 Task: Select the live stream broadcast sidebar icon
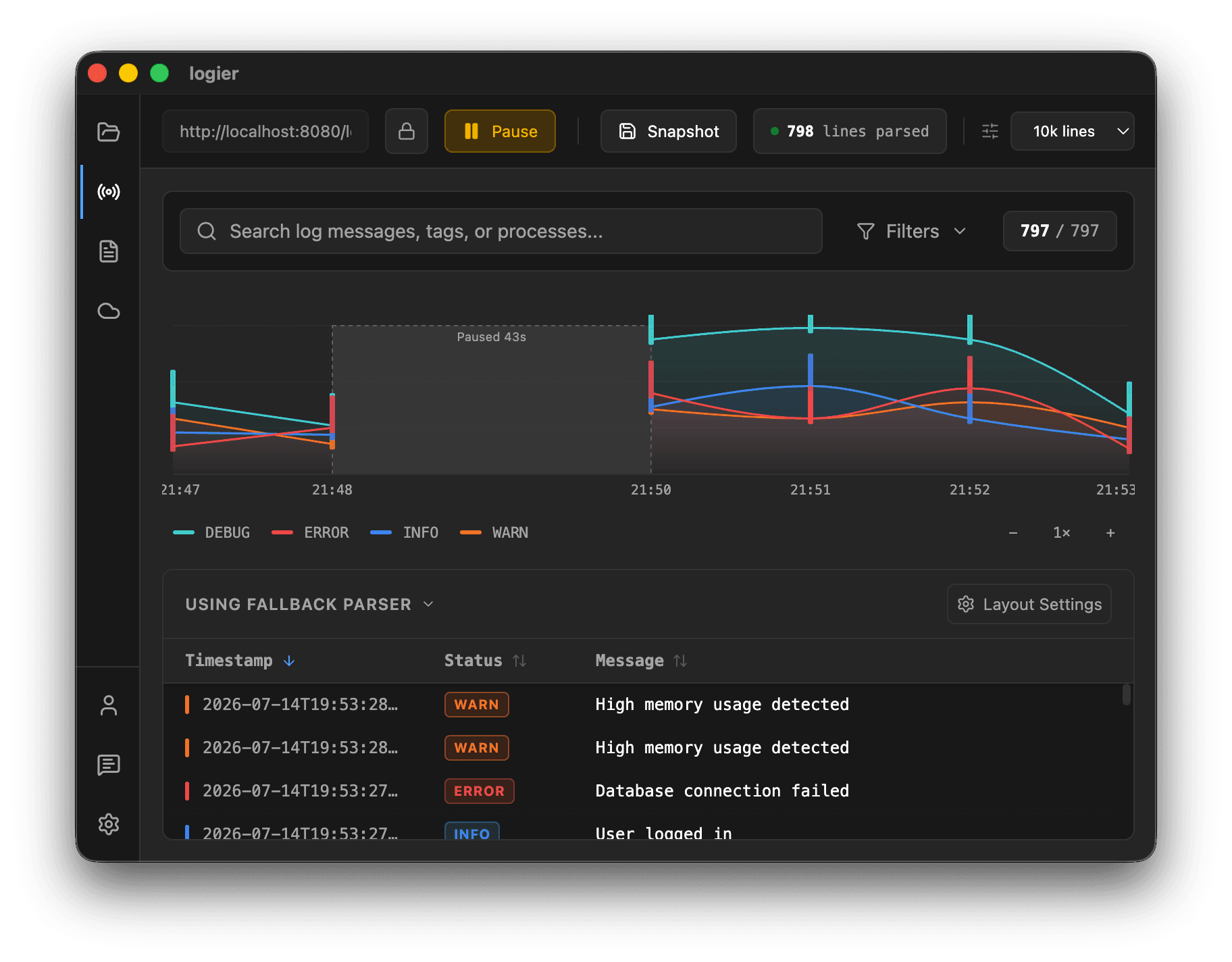pyautogui.click(x=108, y=192)
